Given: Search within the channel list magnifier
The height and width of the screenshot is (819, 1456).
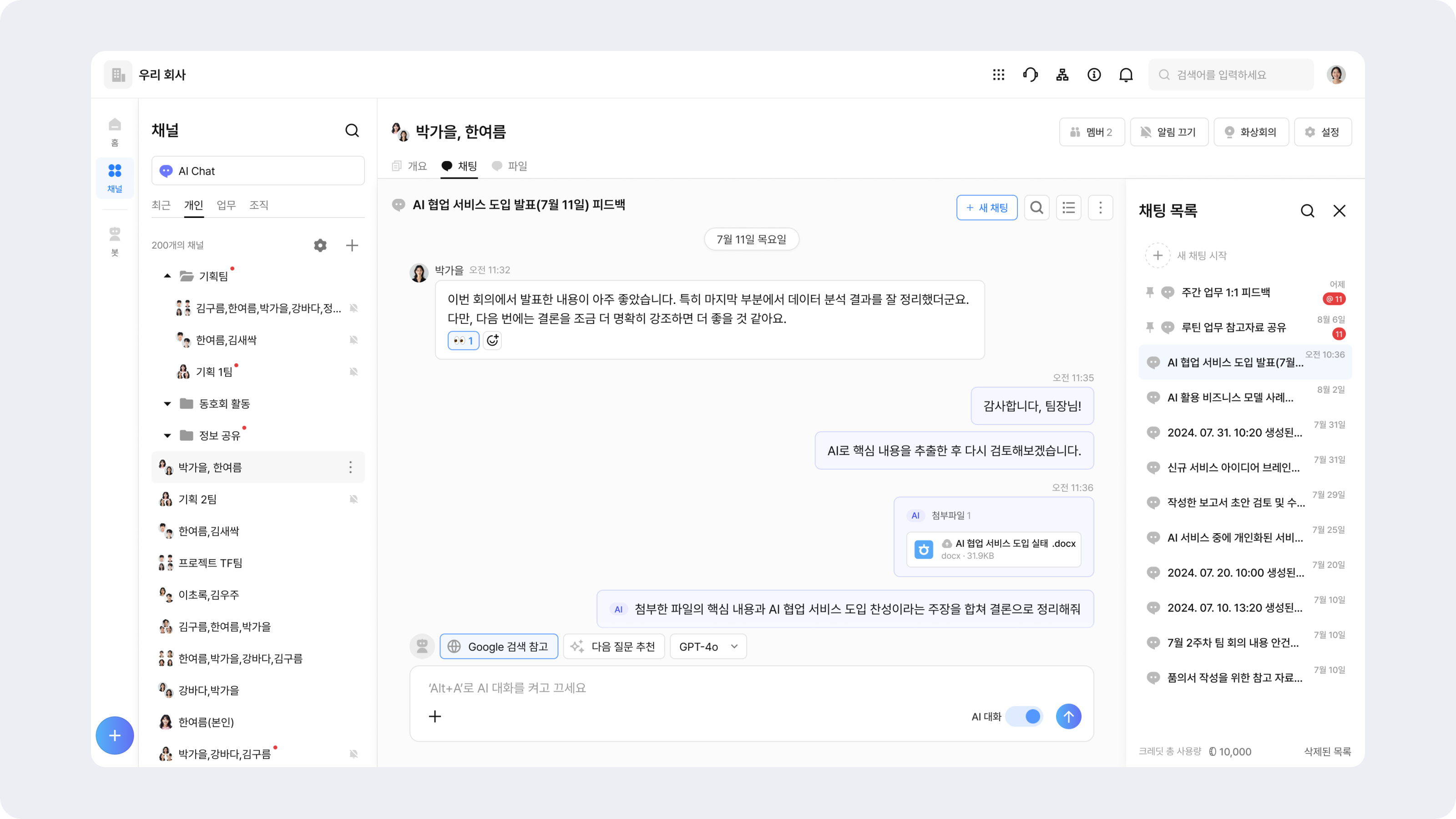Looking at the screenshot, I should pyautogui.click(x=352, y=131).
